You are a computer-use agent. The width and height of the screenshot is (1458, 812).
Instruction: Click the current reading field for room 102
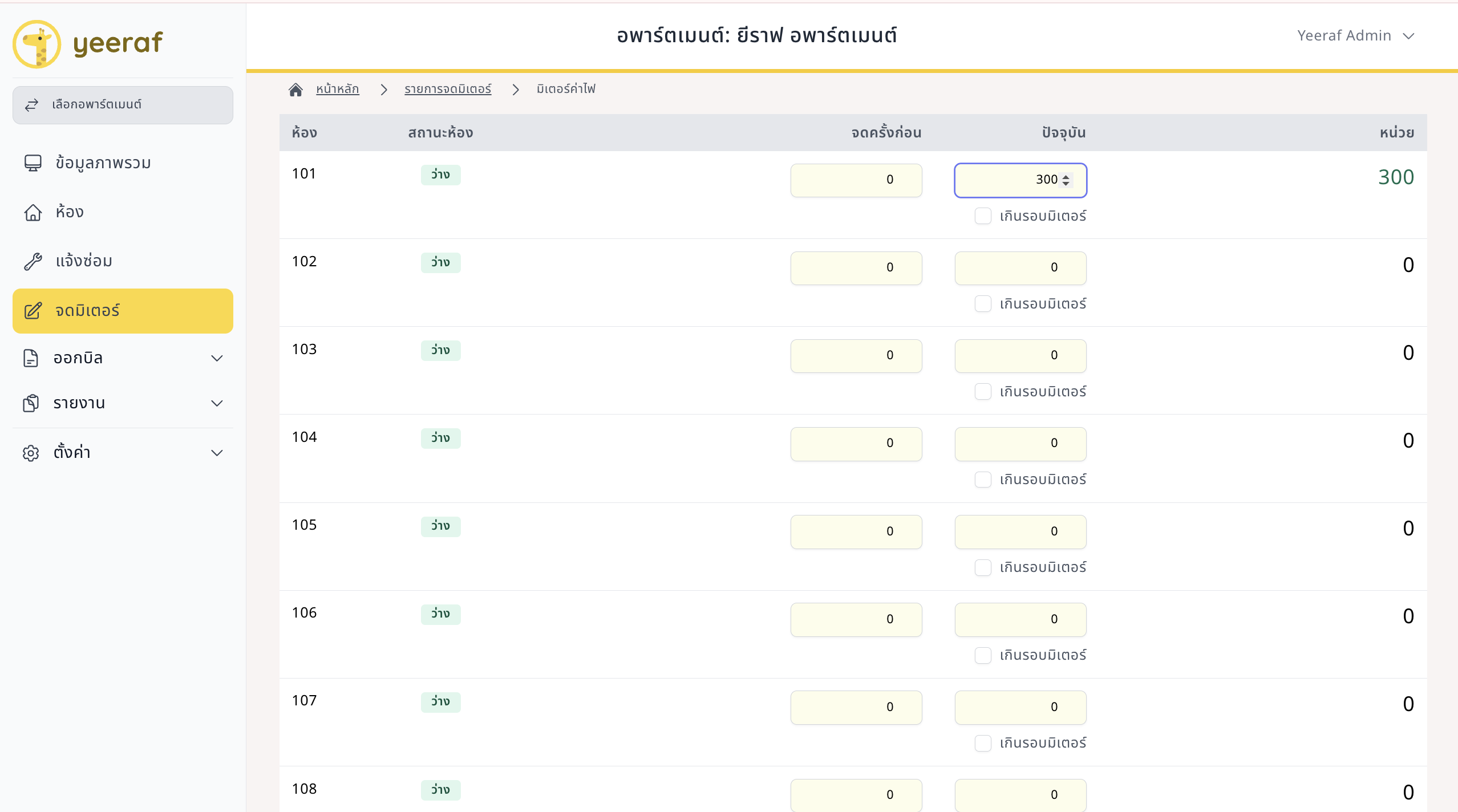tap(1020, 268)
